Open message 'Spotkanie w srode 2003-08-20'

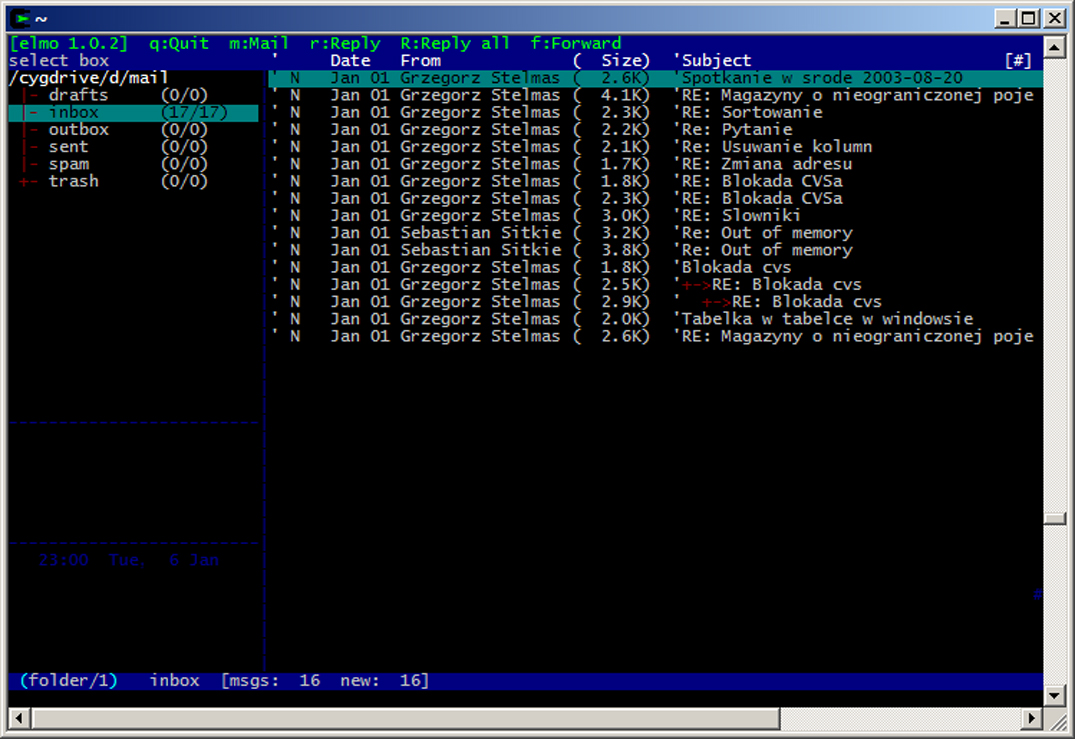pos(656,77)
